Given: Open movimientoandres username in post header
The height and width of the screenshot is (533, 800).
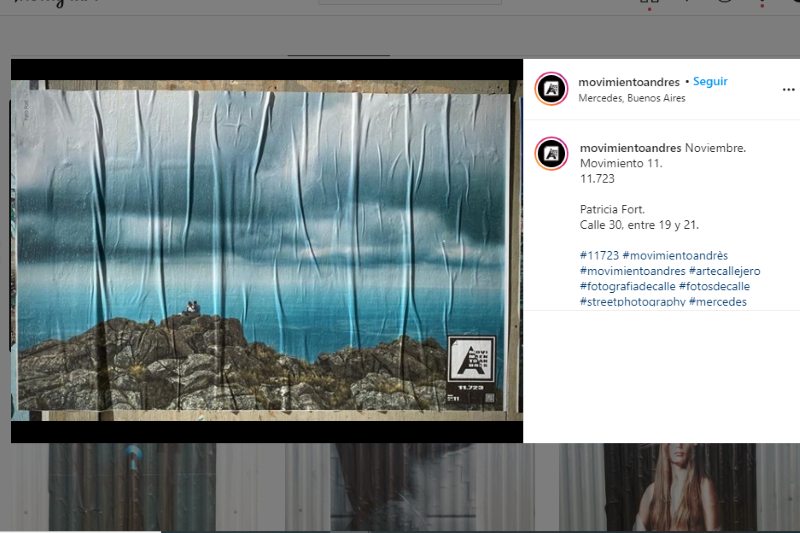Looking at the screenshot, I should pyautogui.click(x=629, y=82).
